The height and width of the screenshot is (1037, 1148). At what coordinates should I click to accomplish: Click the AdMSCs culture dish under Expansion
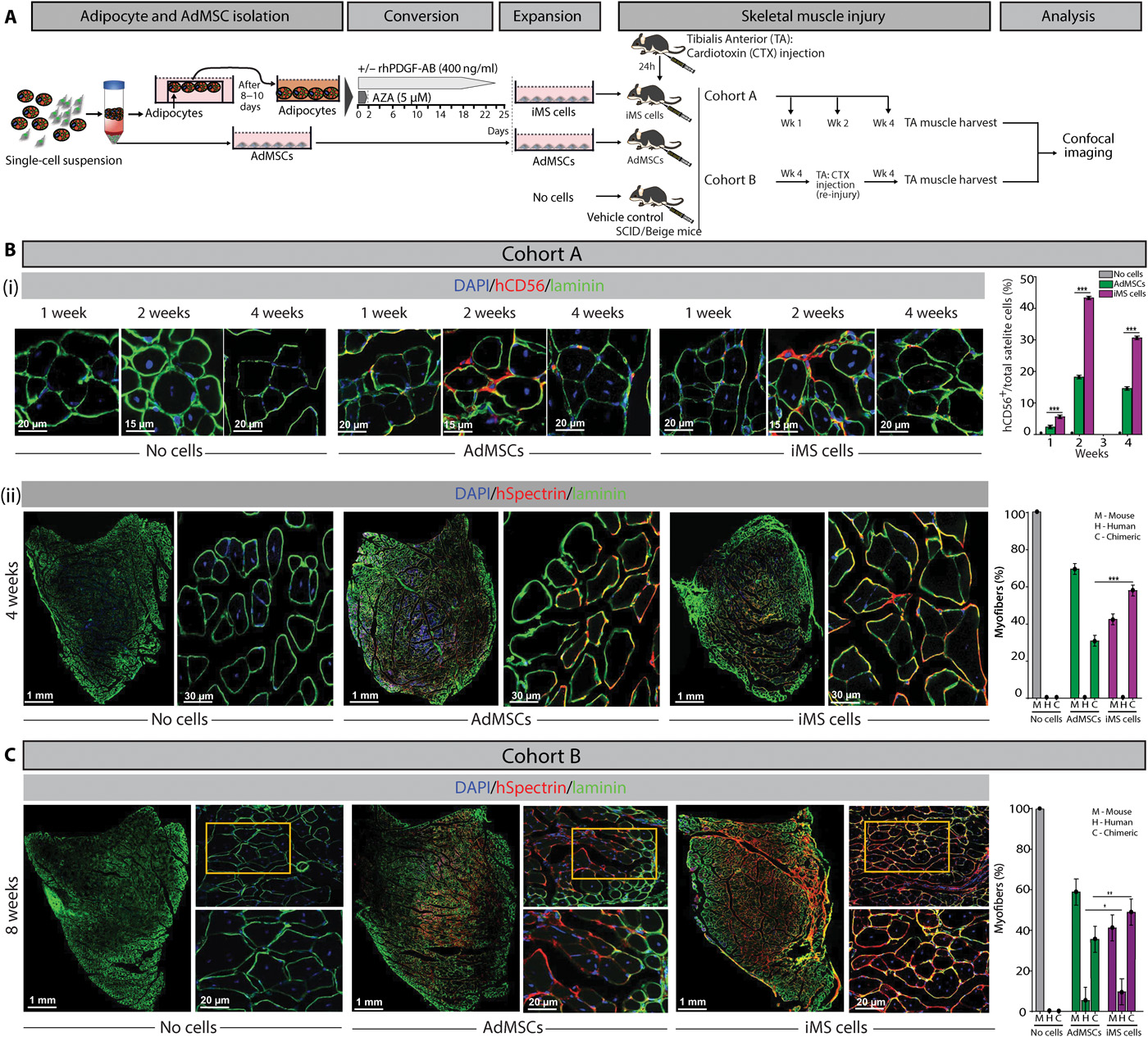[553, 142]
